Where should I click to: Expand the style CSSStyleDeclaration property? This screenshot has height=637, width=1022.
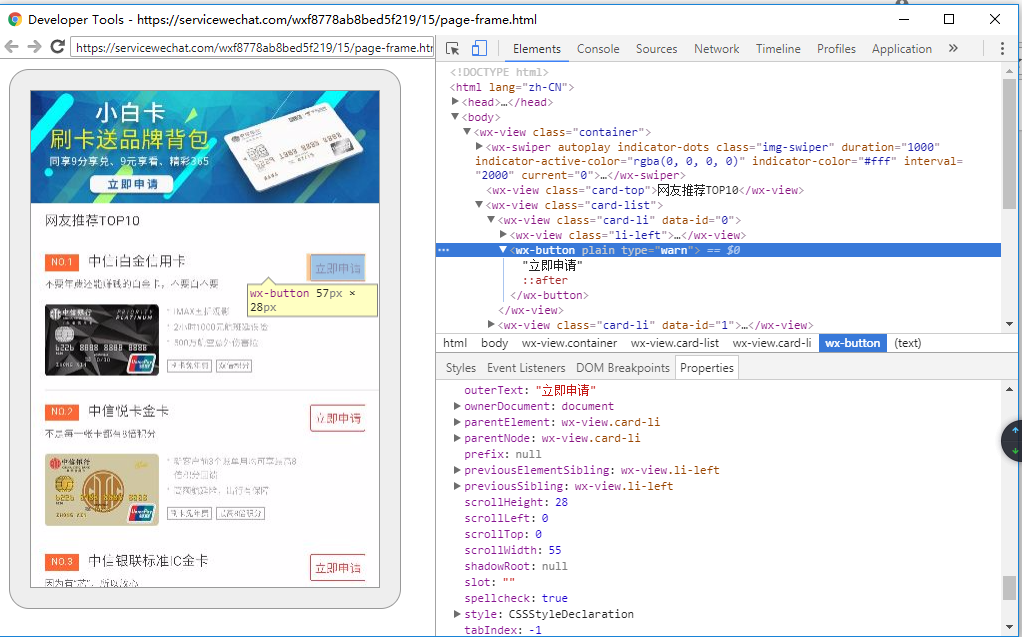[458, 614]
